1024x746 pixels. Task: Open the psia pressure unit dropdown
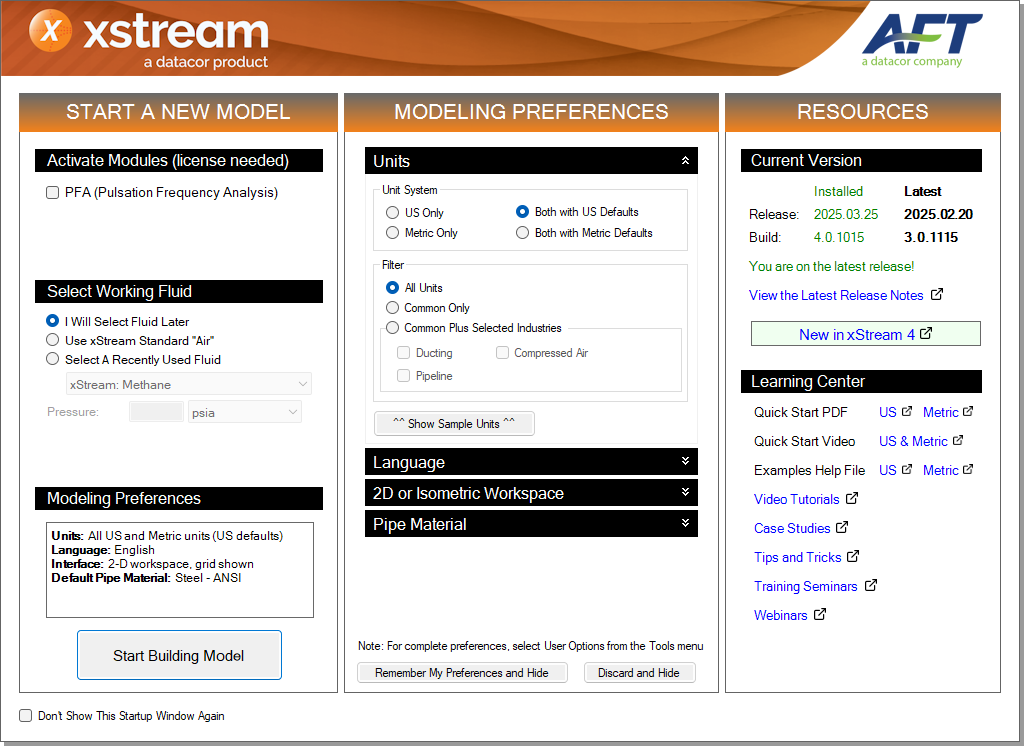245,412
